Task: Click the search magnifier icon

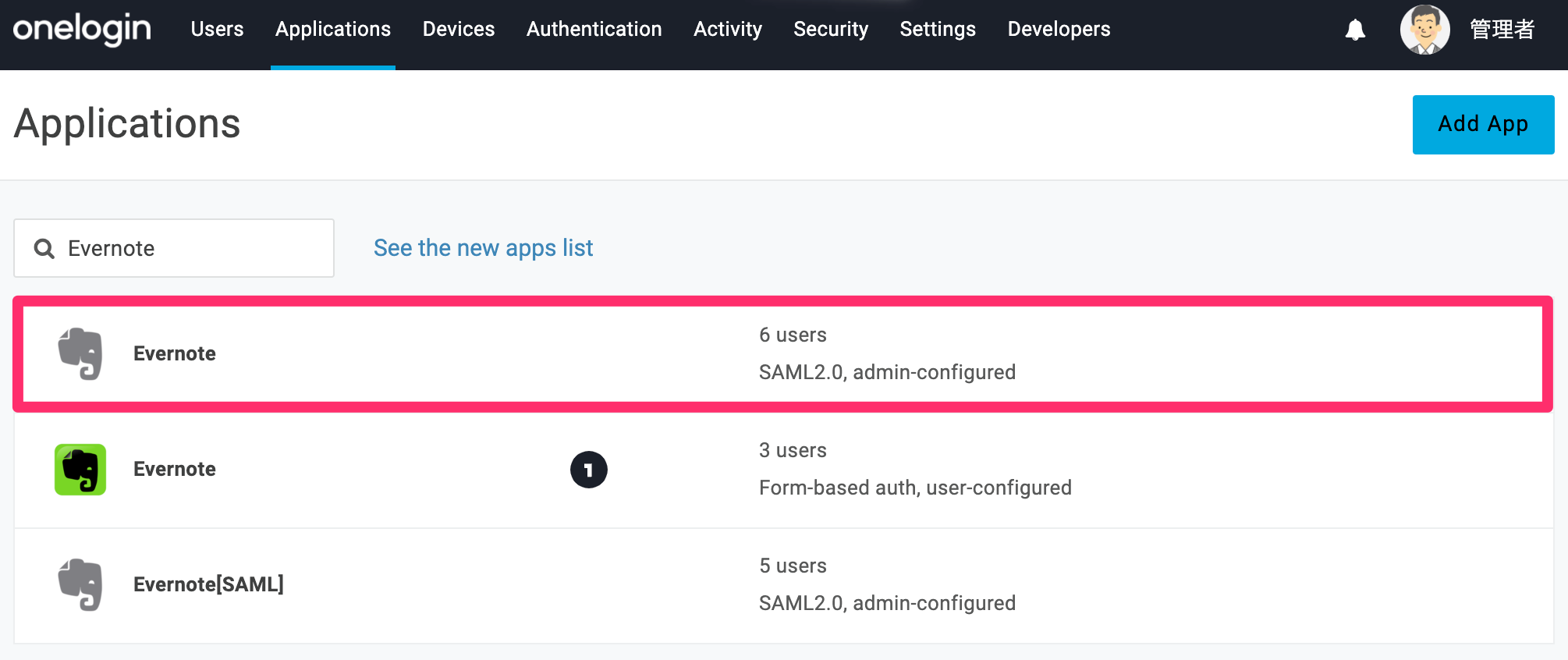Action: [44, 249]
